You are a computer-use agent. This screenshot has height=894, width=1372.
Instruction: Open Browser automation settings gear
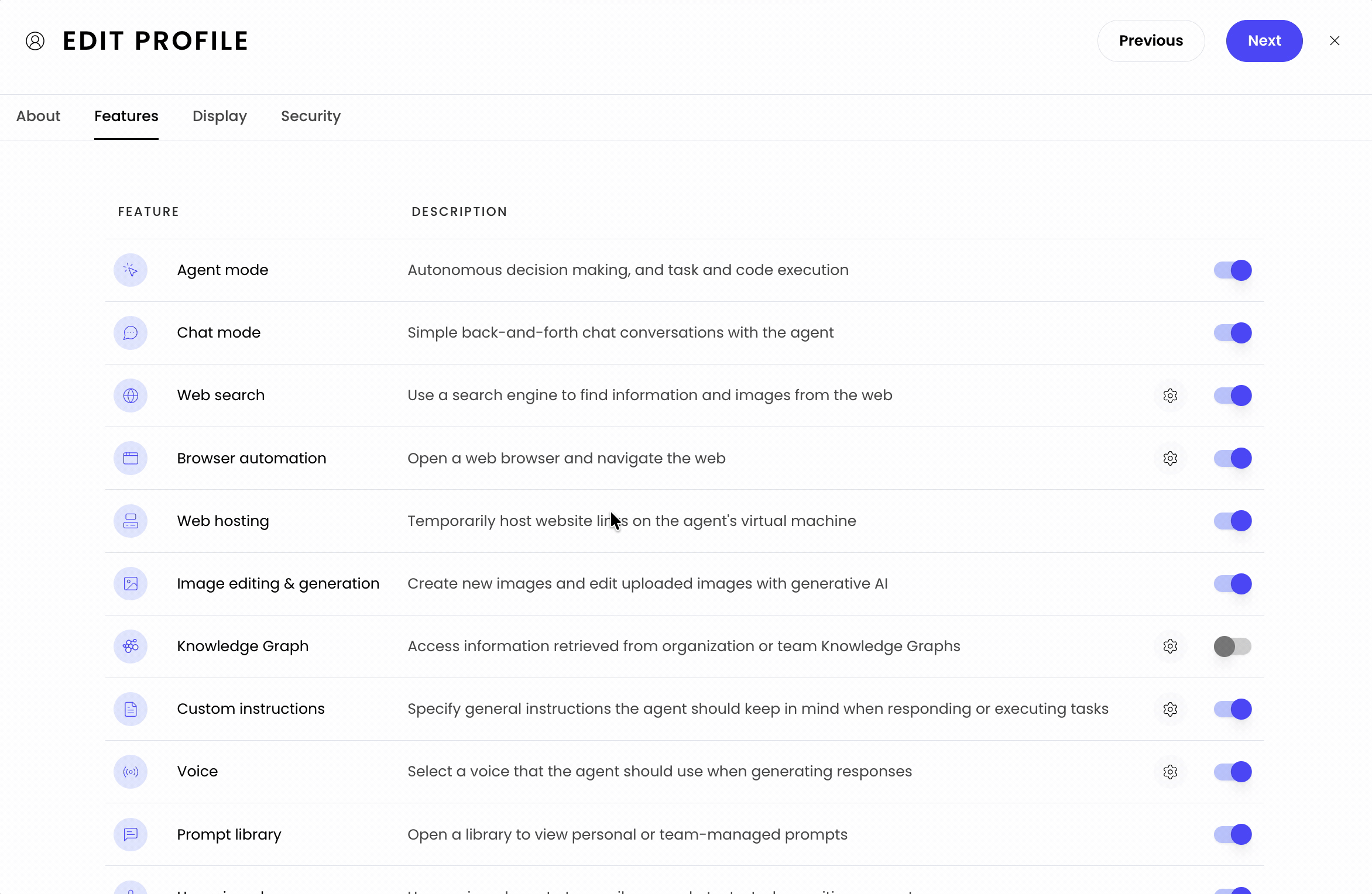point(1170,458)
